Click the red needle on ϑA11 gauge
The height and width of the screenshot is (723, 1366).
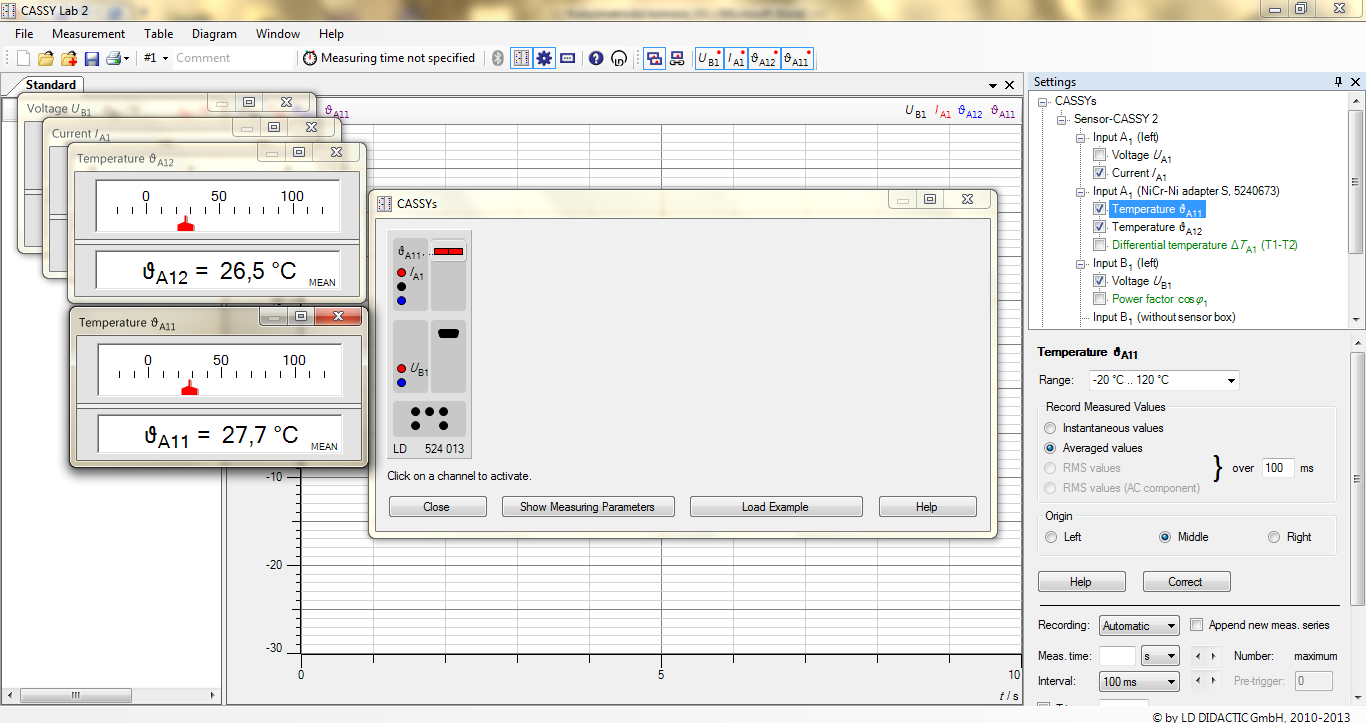coord(190,387)
